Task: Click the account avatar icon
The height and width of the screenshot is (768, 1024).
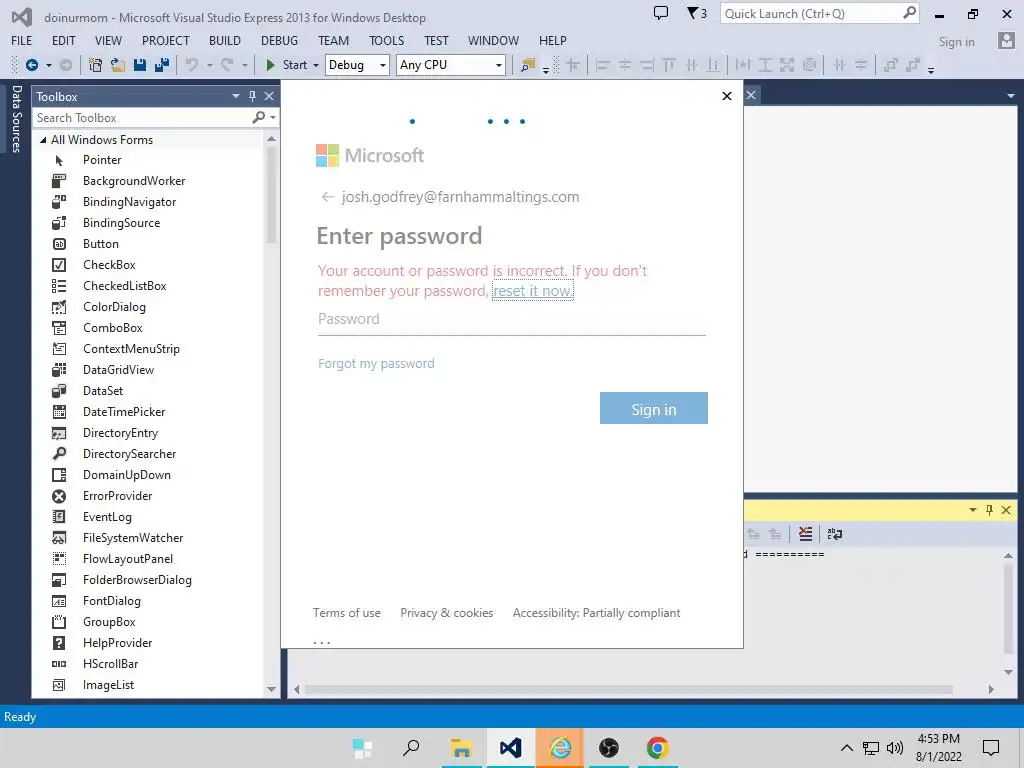Action: [x=1006, y=41]
